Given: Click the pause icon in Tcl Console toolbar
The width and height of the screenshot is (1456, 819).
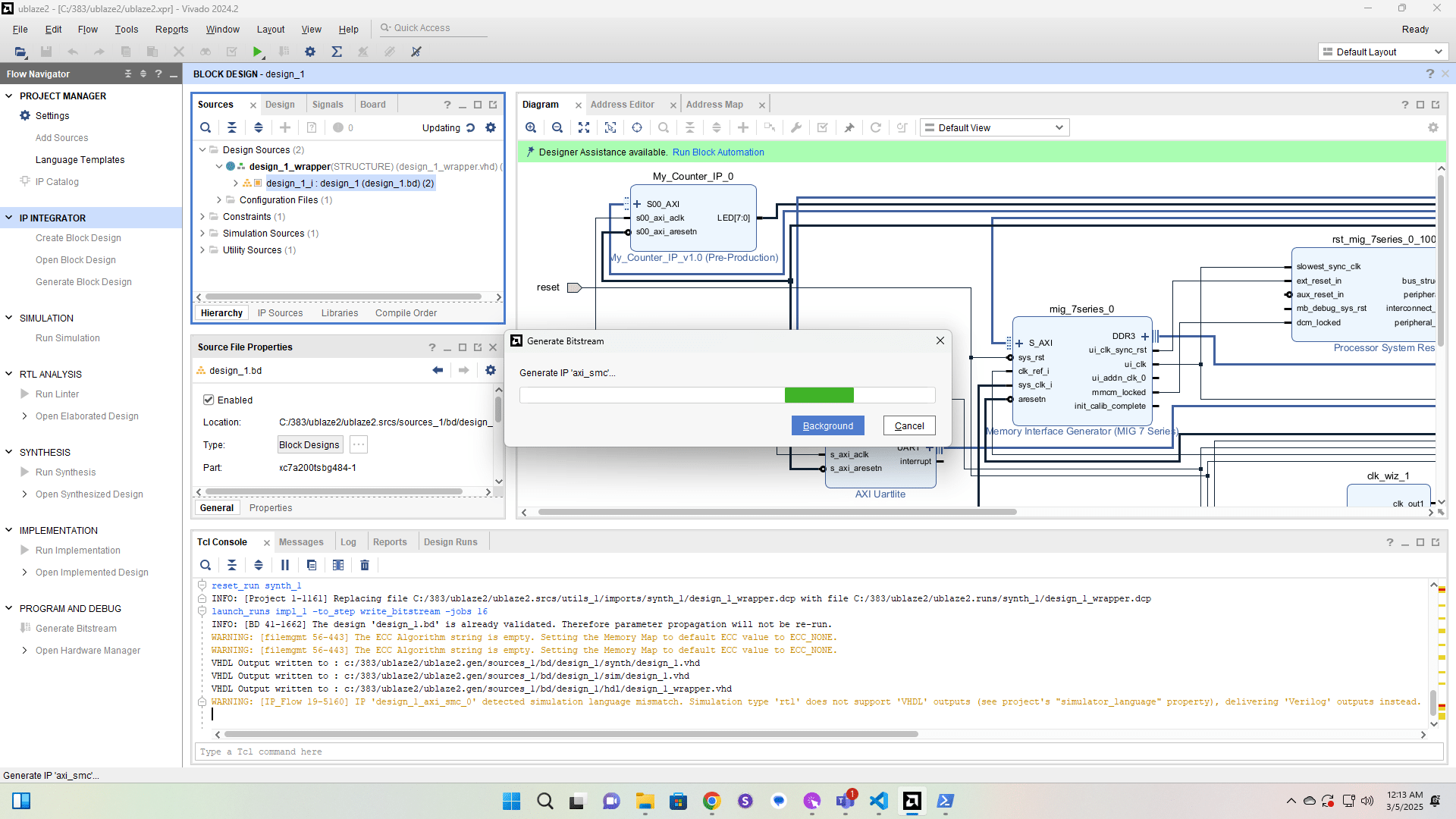Looking at the screenshot, I should click(x=285, y=565).
